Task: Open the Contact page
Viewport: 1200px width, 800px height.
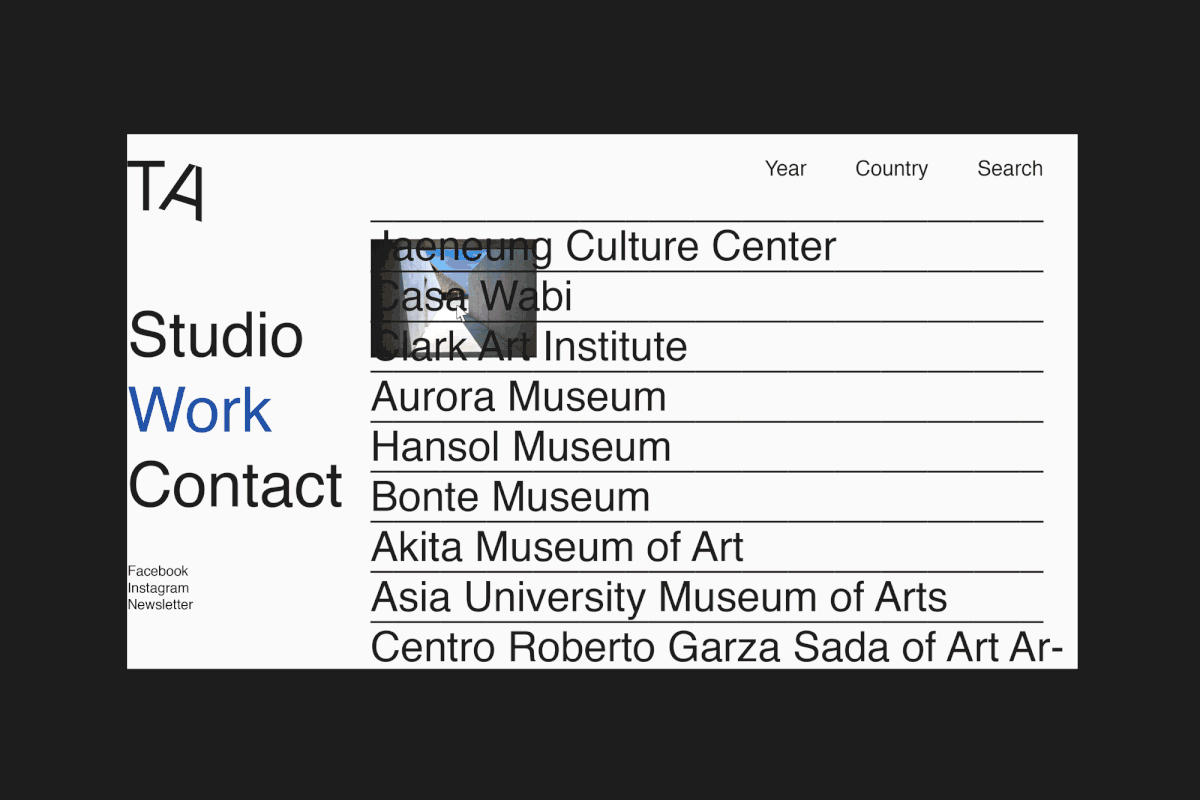Action: pyautogui.click(x=235, y=485)
